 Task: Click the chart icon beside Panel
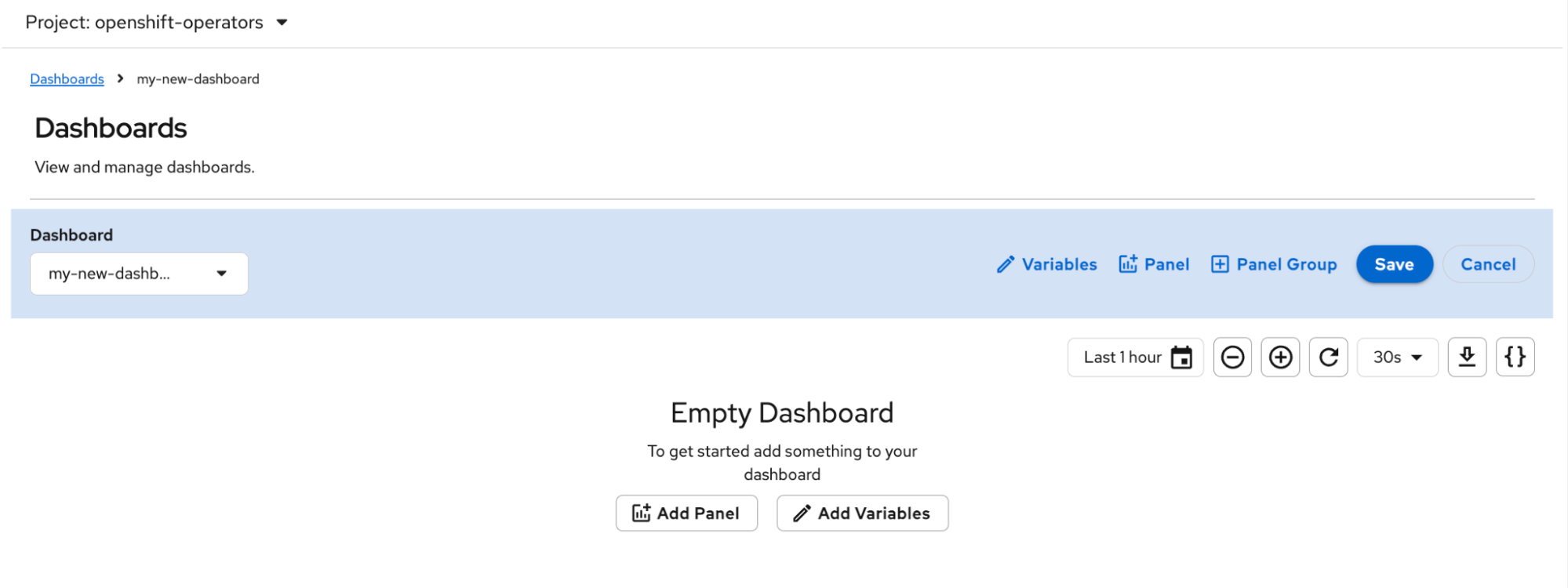[1128, 264]
